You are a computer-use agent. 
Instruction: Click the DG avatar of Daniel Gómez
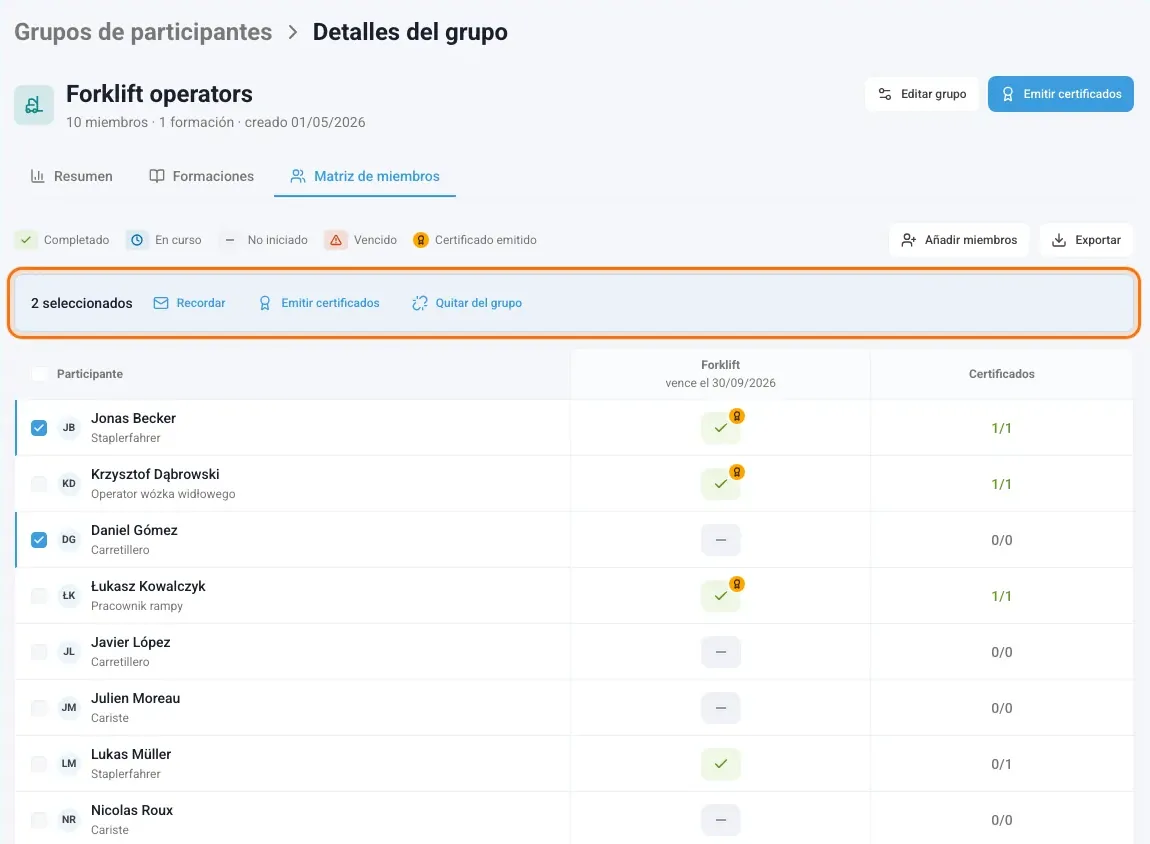(69, 540)
